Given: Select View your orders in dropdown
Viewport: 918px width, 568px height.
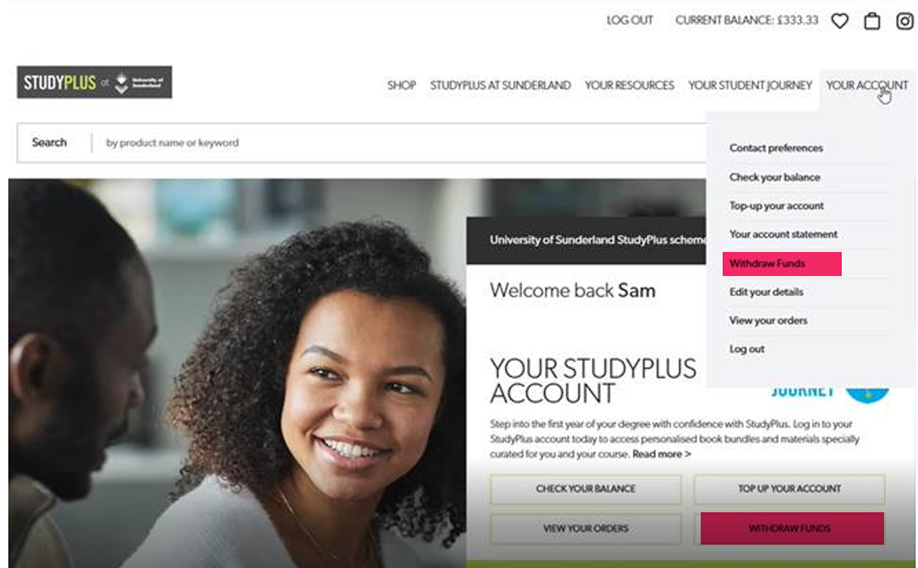Looking at the screenshot, I should coord(768,320).
